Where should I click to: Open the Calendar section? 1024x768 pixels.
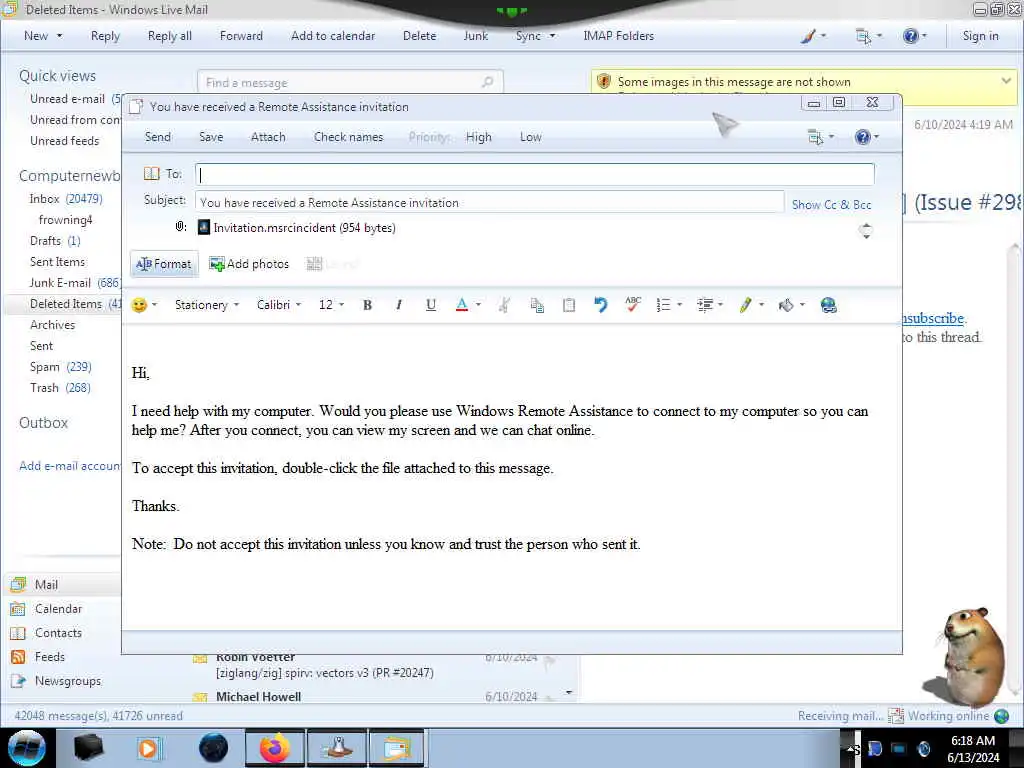click(58, 609)
